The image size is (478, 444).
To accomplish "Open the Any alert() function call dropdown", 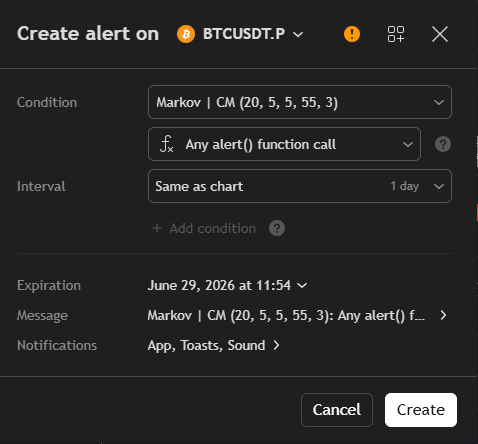I will coord(284,144).
